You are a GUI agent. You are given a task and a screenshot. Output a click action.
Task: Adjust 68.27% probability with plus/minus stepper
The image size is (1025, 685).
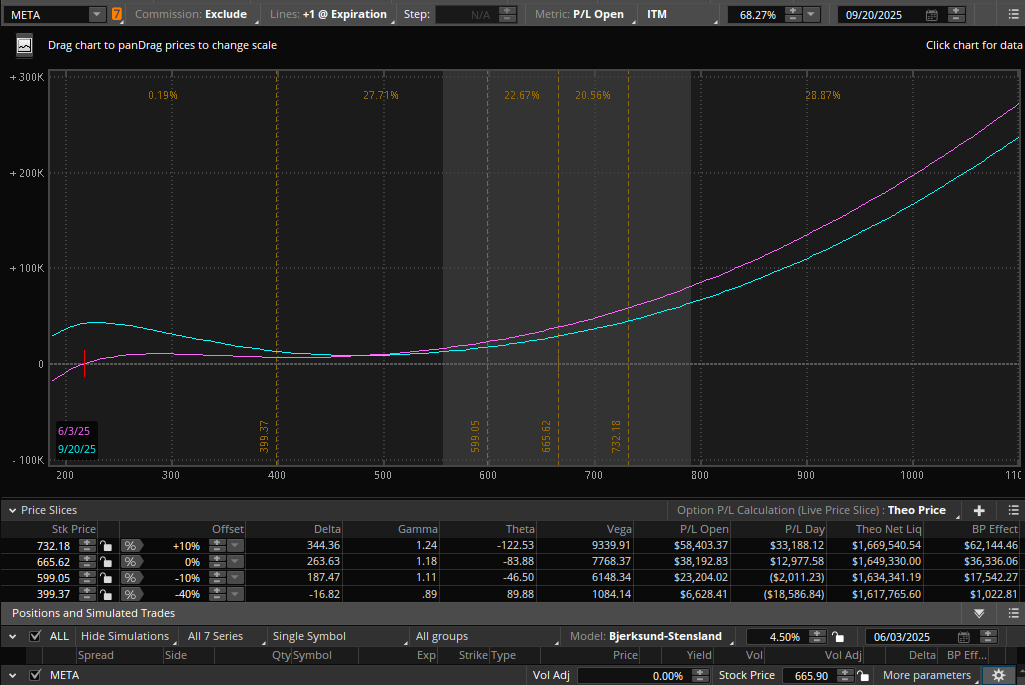[x=793, y=14]
